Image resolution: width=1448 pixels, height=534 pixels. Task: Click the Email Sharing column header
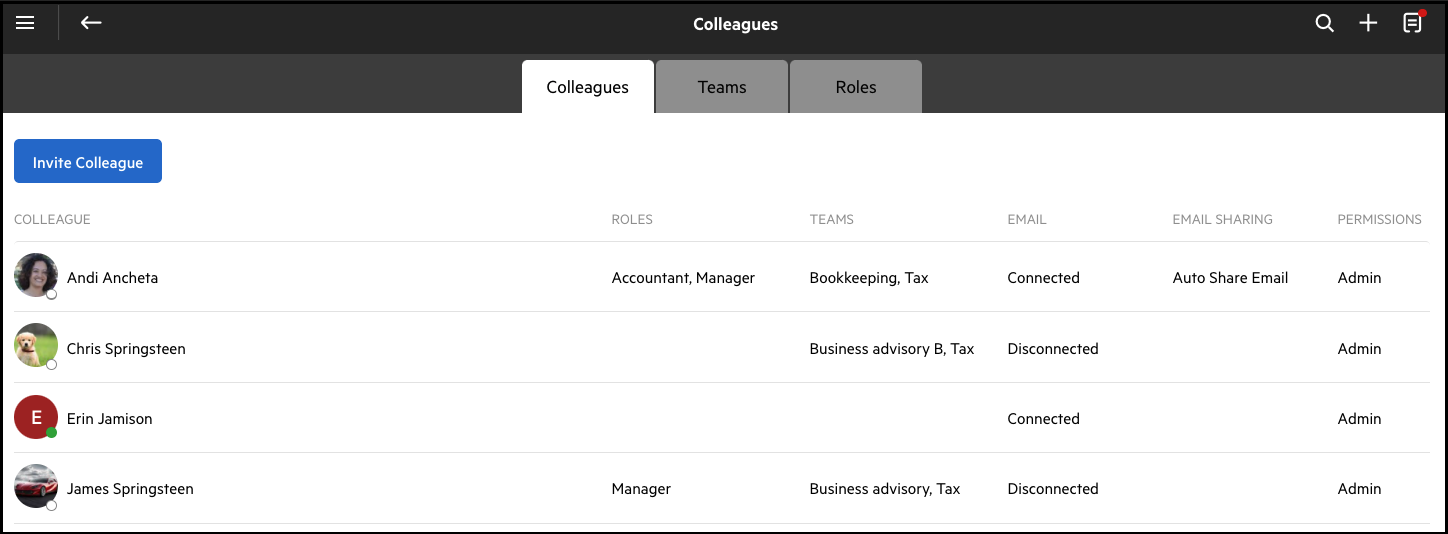click(x=1222, y=219)
